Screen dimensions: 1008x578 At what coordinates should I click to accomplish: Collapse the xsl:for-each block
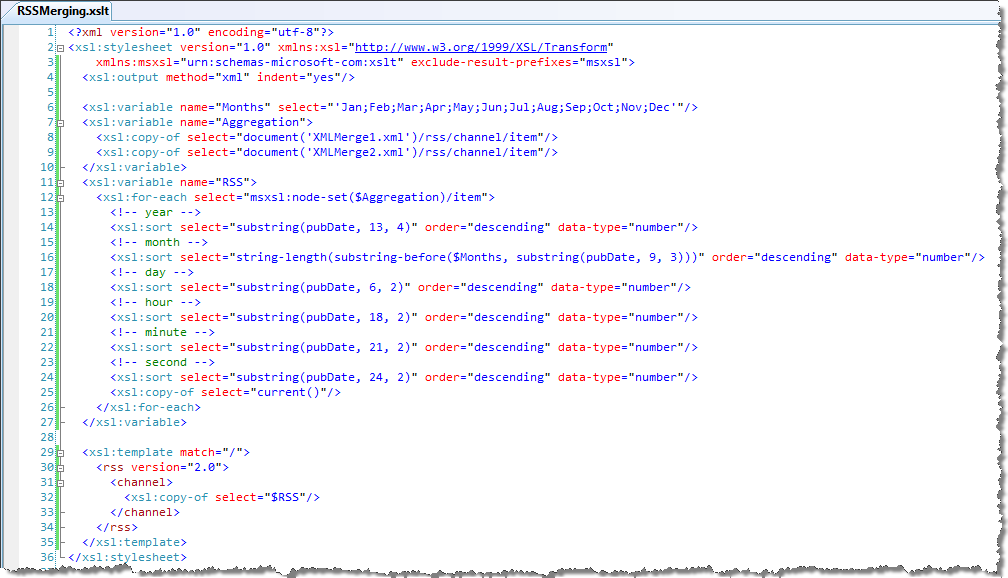pyautogui.click(x=60, y=198)
